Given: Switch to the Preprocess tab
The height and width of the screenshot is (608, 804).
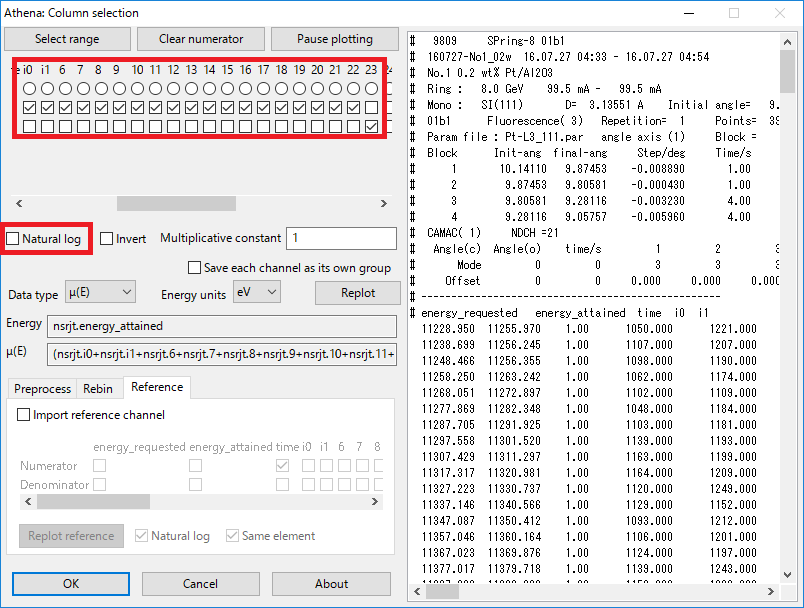Looking at the screenshot, I should pyautogui.click(x=43, y=389).
